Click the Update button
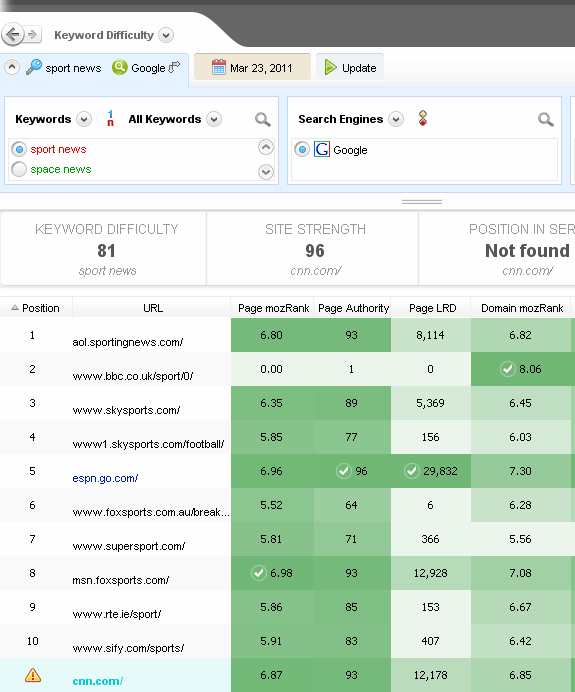This screenshot has height=692, width=575. pos(350,68)
